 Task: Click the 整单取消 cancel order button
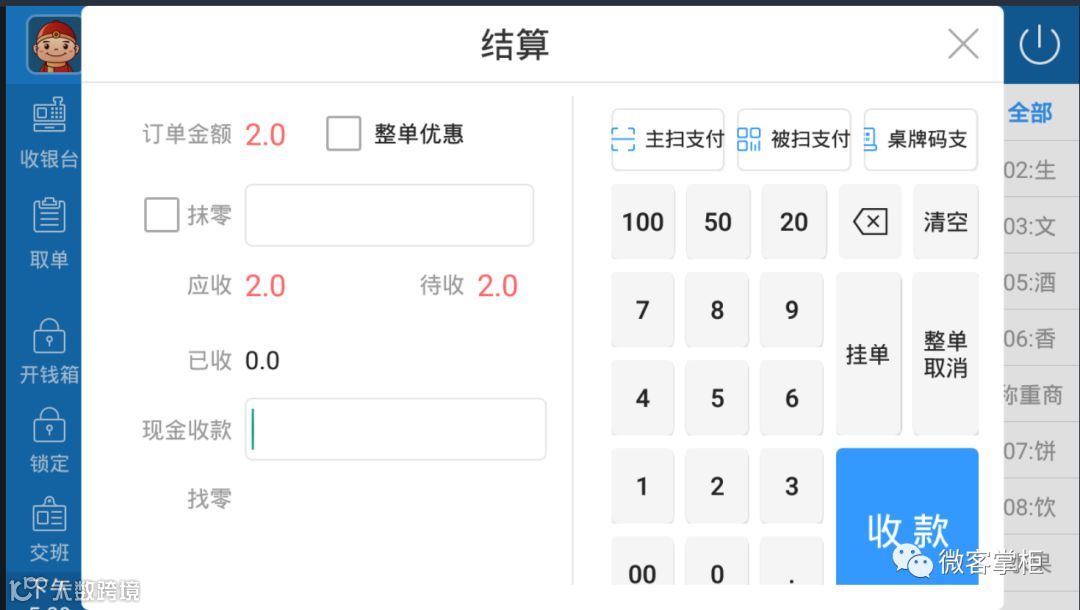(x=946, y=354)
